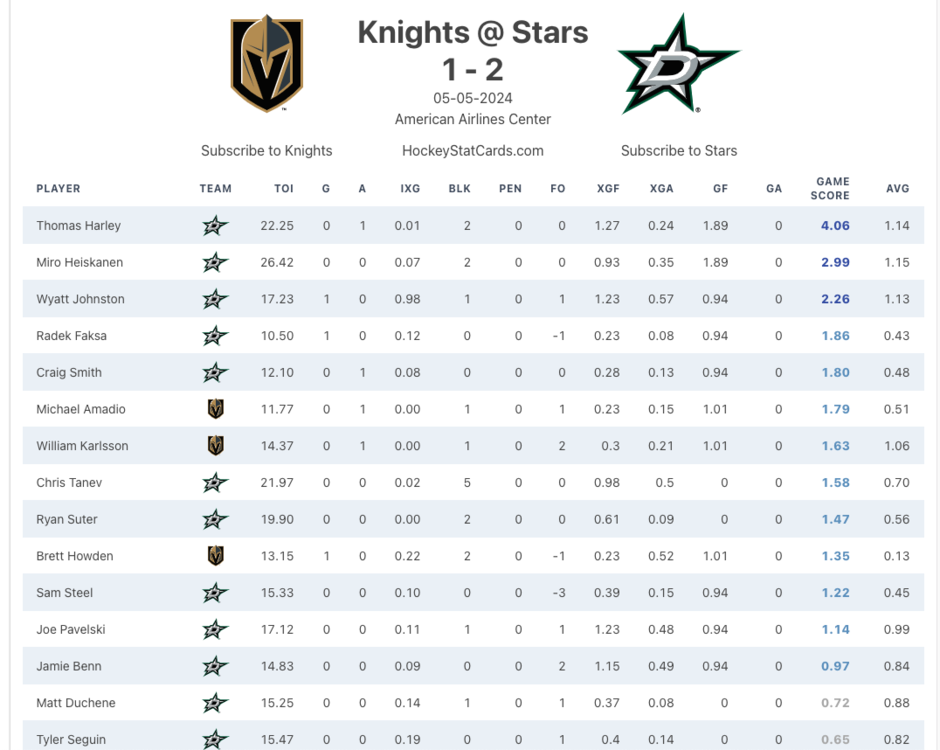Visit the HockeyStatCards.com link

click(473, 151)
